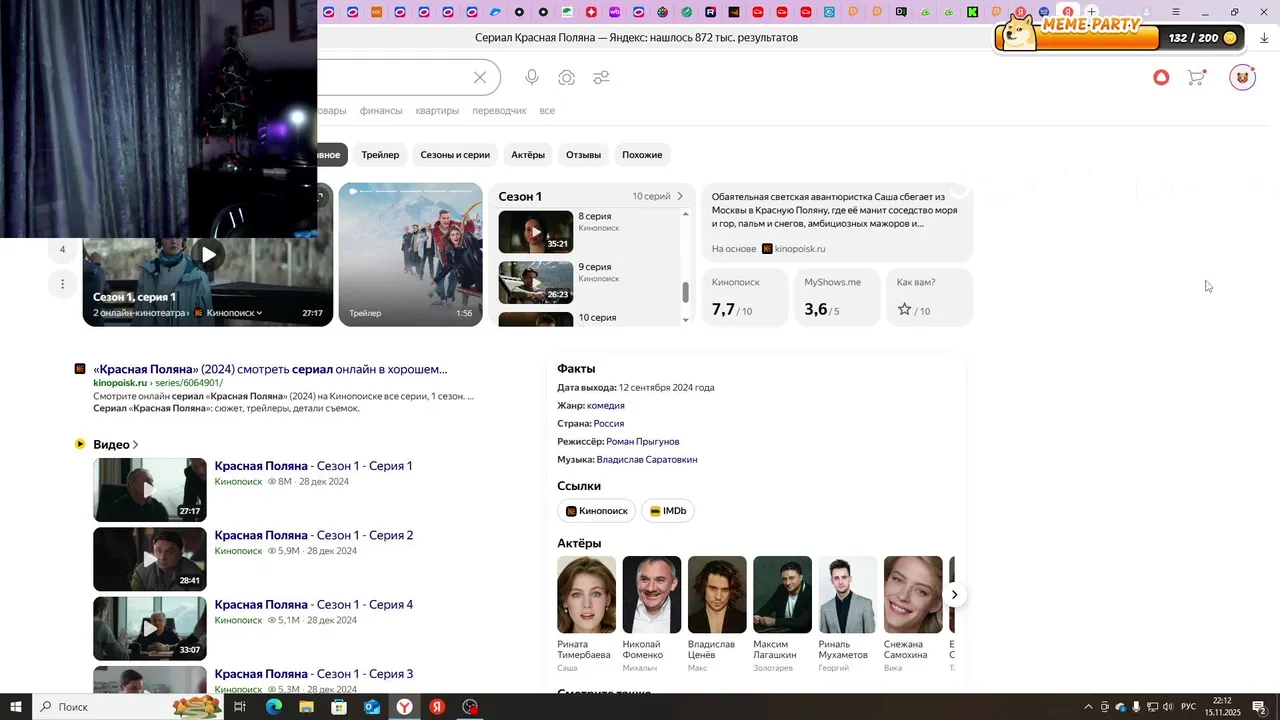
Task: Open the kinopoisk.ru source link in description
Action: click(794, 249)
